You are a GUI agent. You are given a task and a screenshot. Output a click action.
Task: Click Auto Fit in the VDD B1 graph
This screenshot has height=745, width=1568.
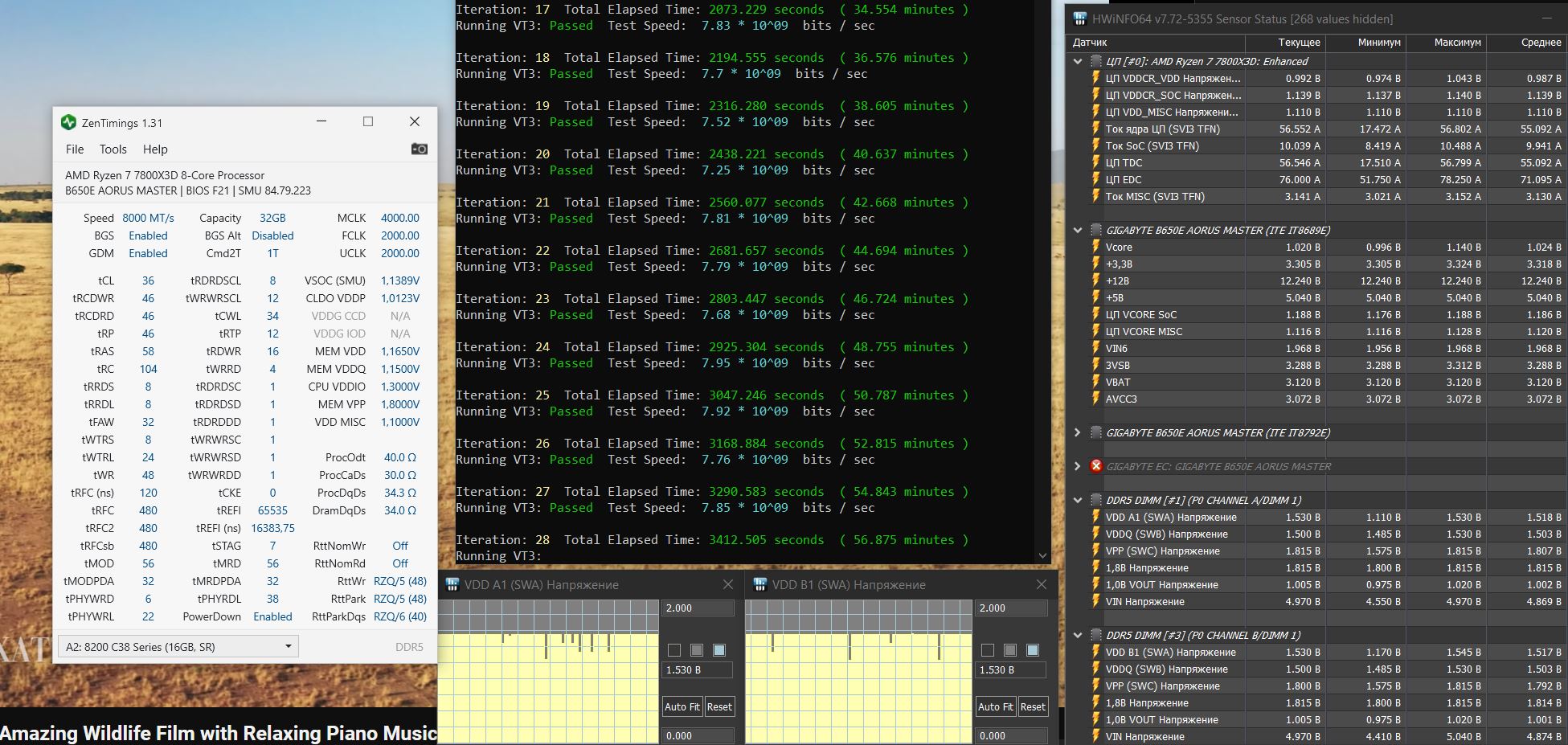pos(996,706)
